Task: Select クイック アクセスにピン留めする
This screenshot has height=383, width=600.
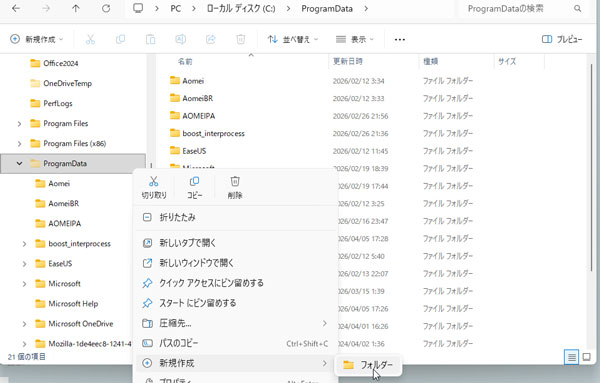Action: tap(235, 283)
